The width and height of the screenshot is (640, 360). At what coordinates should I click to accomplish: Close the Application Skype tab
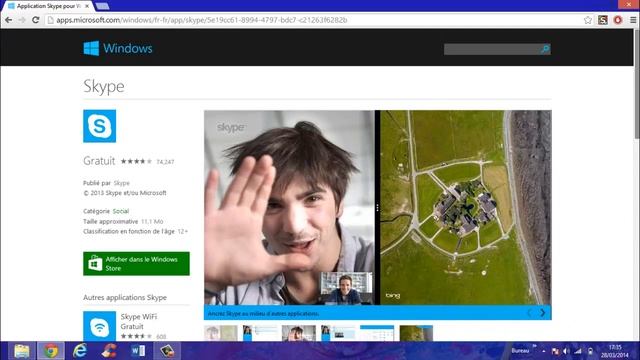pyautogui.click(x=87, y=6)
